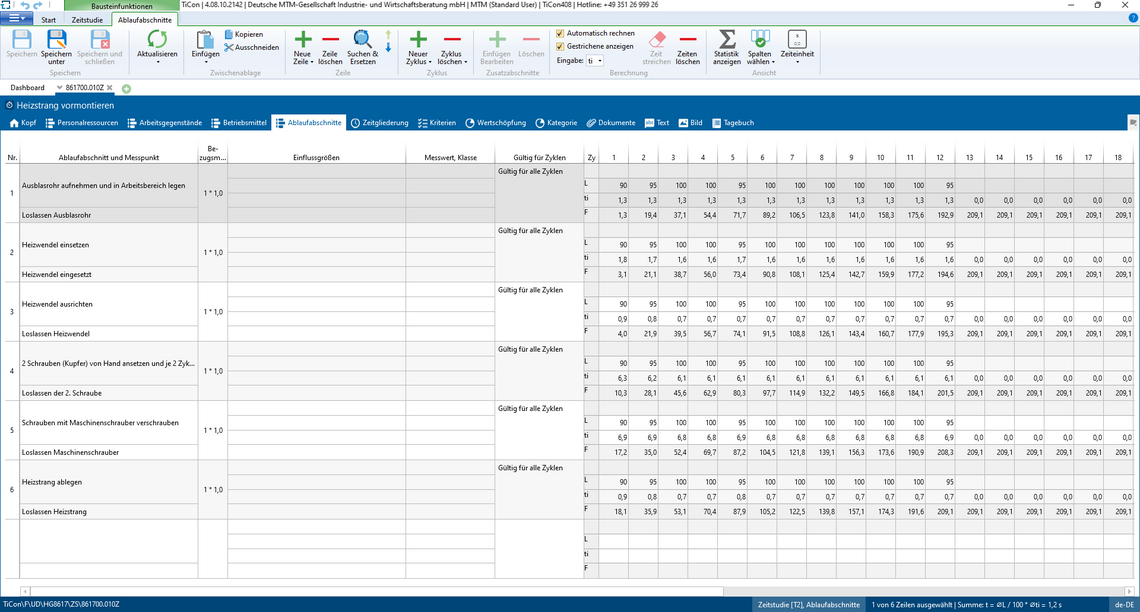Image resolution: width=1140 pixels, height=612 pixels.
Task: Open the Zeitgliederung section tab
Action: click(x=380, y=123)
